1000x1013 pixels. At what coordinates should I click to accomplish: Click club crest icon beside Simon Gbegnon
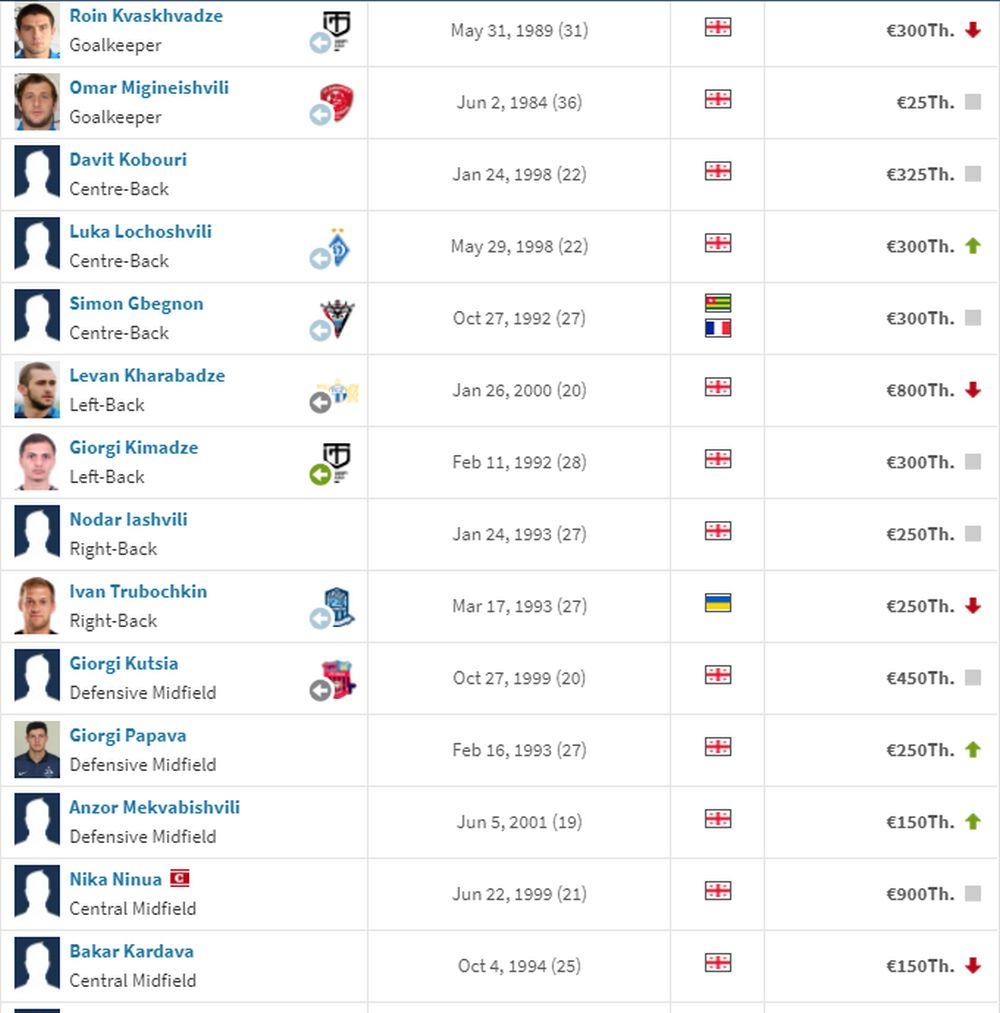click(338, 318)
